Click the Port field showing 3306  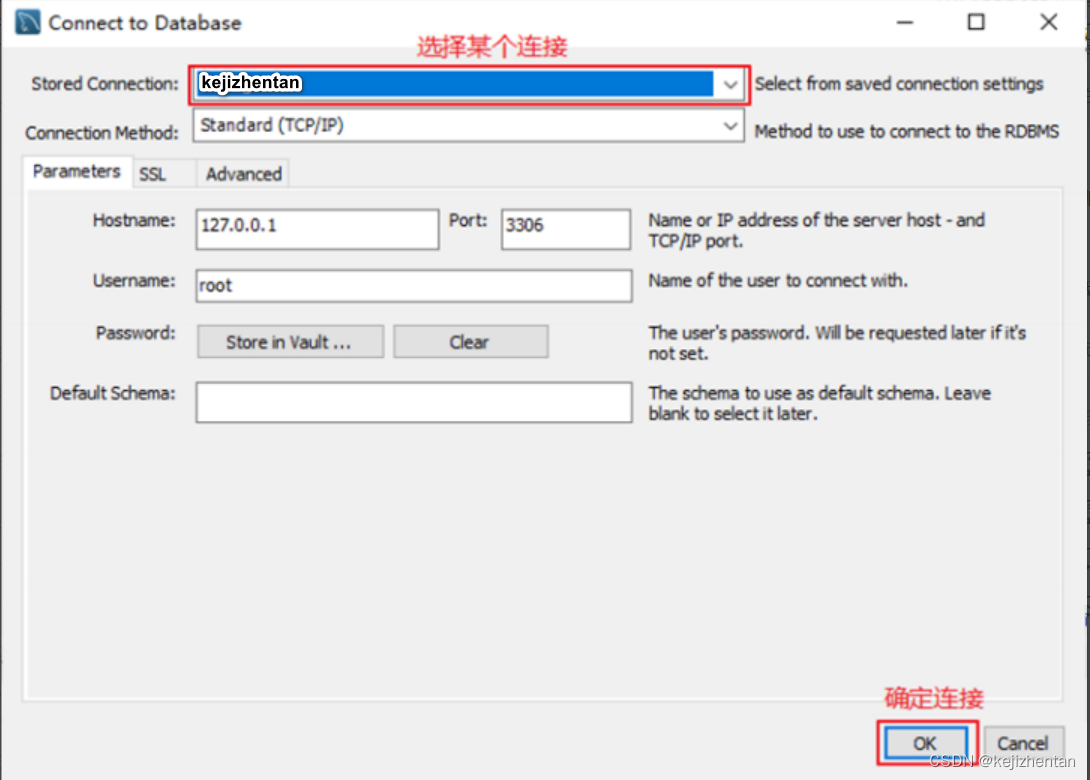[565, 229]
